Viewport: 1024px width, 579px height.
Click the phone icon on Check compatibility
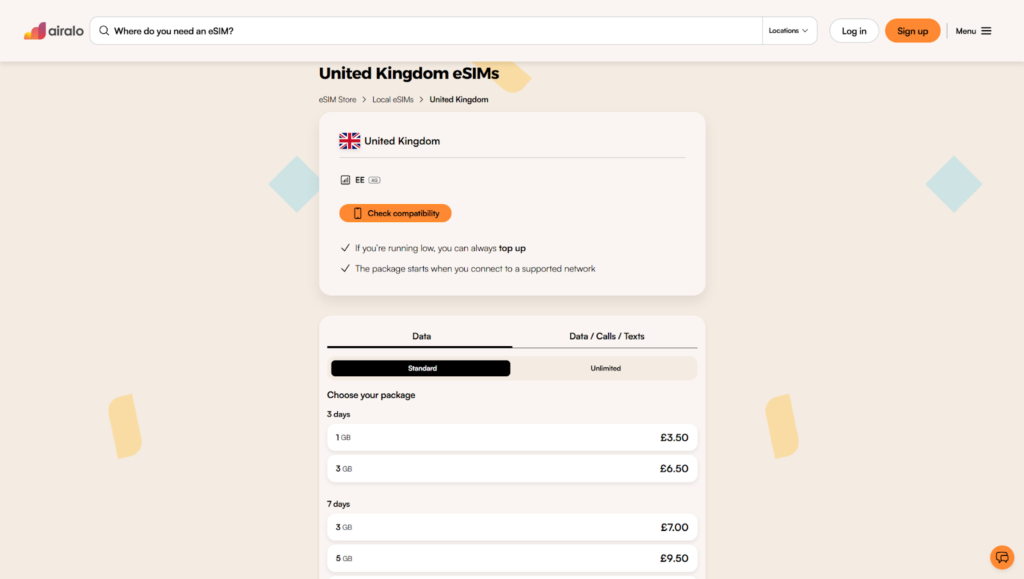coord(356,212)
